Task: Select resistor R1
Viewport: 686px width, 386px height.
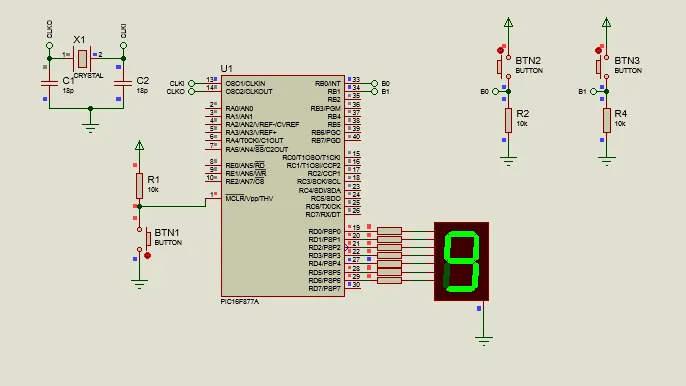Action: click(x=139, y=186)
